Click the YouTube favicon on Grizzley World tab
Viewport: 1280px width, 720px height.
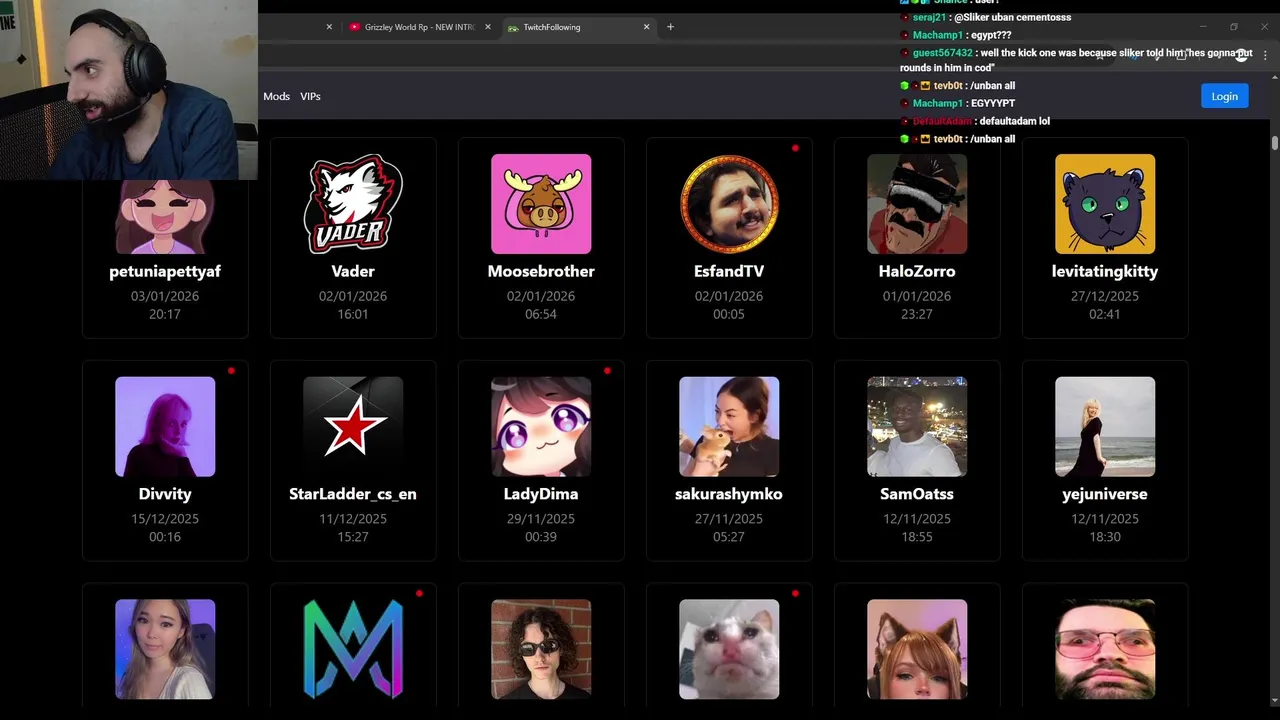[355, 27]
